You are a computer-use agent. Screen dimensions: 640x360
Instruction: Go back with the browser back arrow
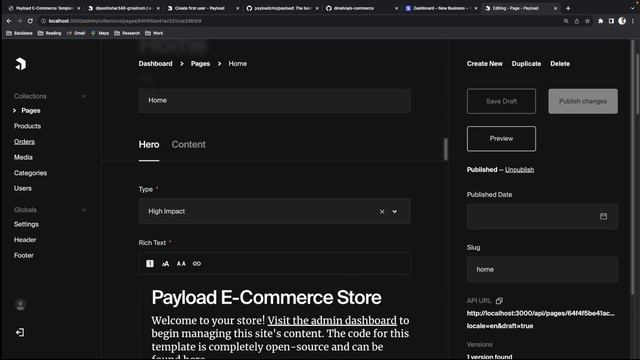click(9, 21)
